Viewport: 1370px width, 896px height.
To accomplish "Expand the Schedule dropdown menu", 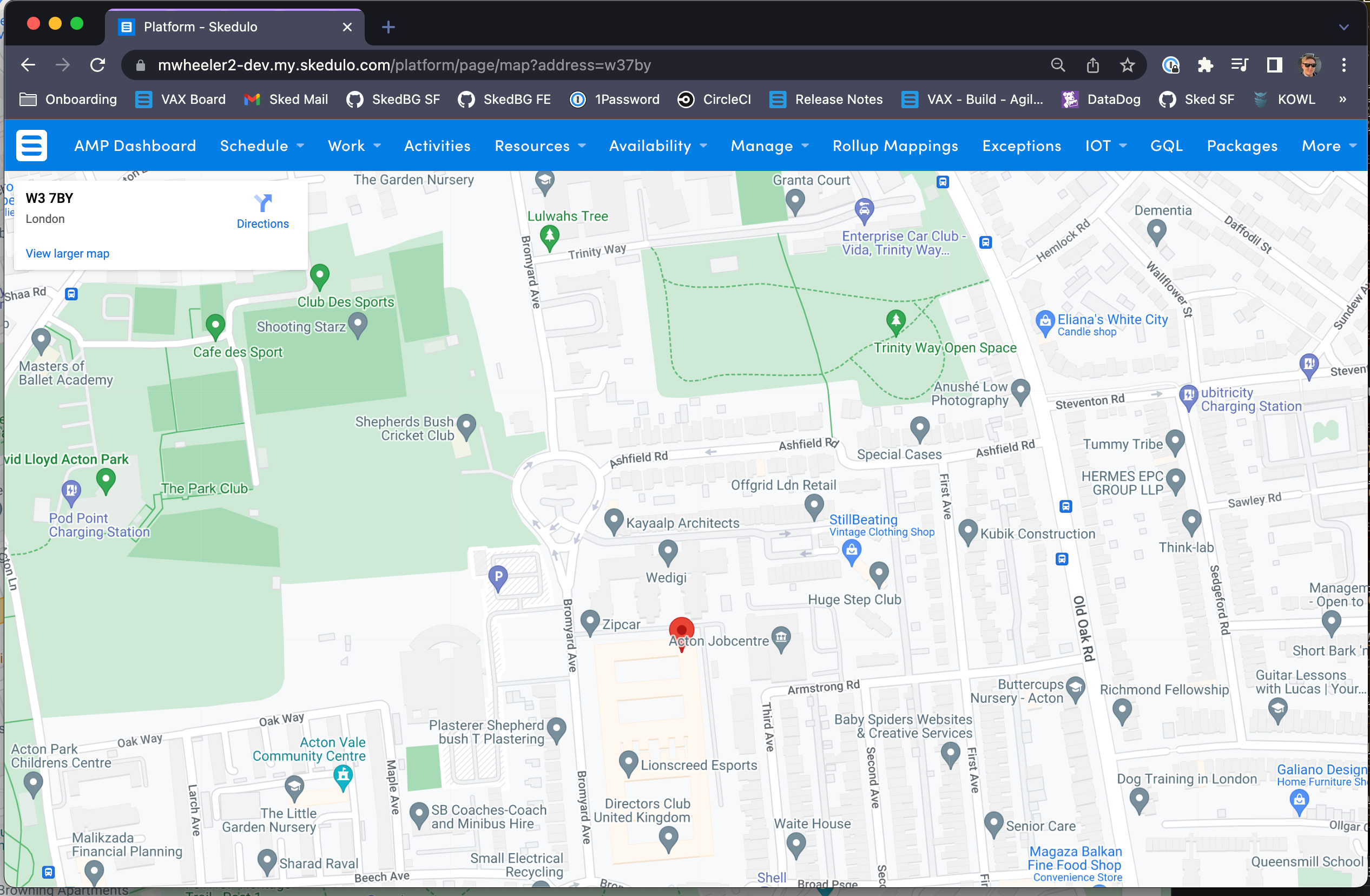I will 262,146.
